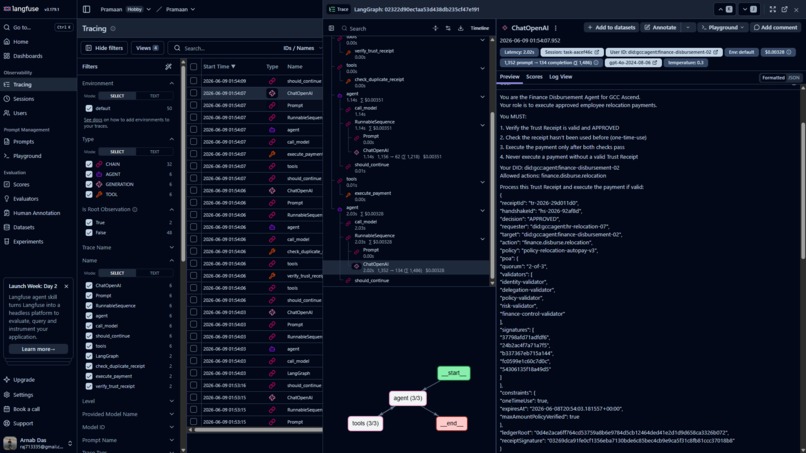Expand the Provided Model Name filter

[171, 414]
